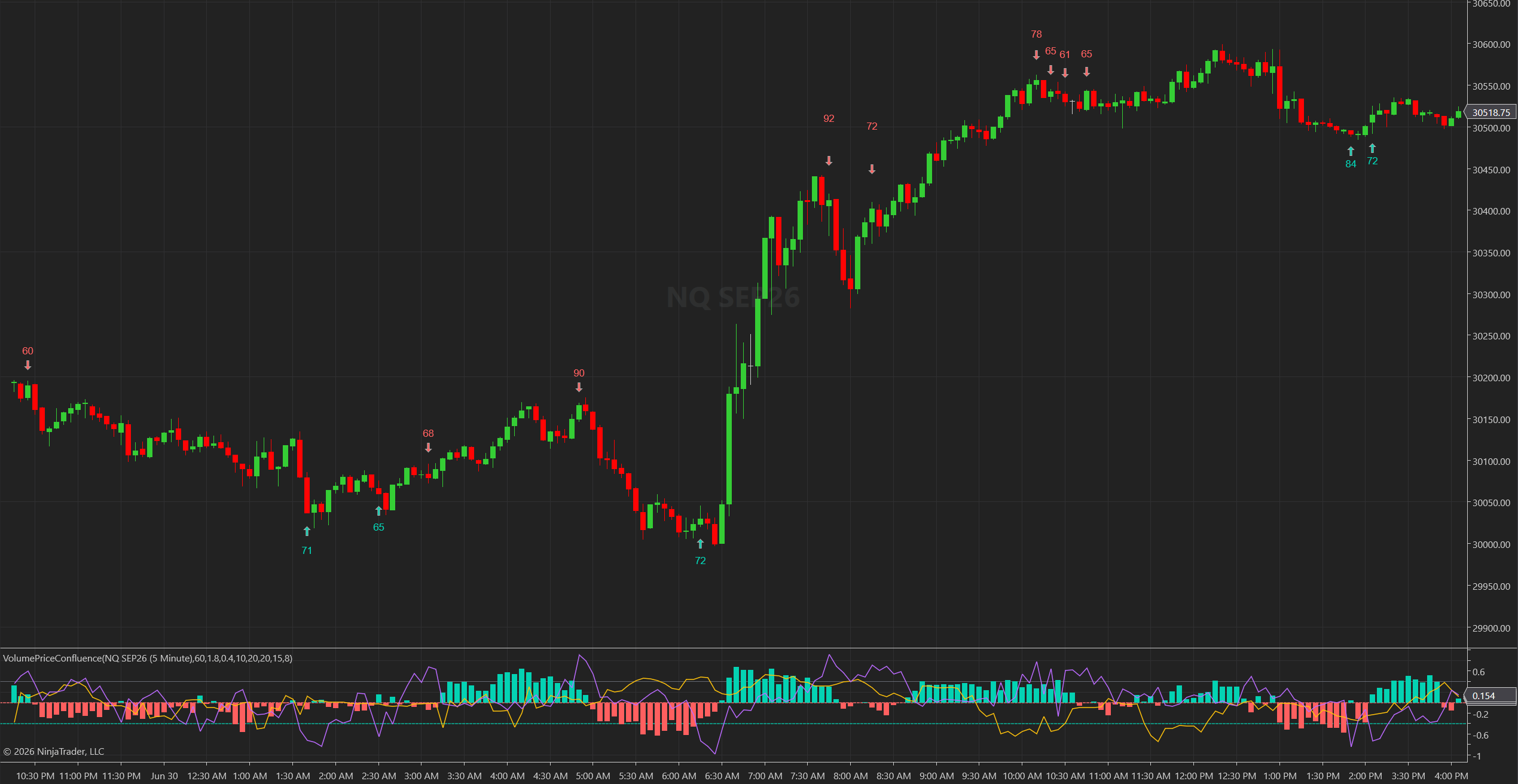Click the 12:00 PM time axis label
The image size is (1518, 784).
(1194, 776)
